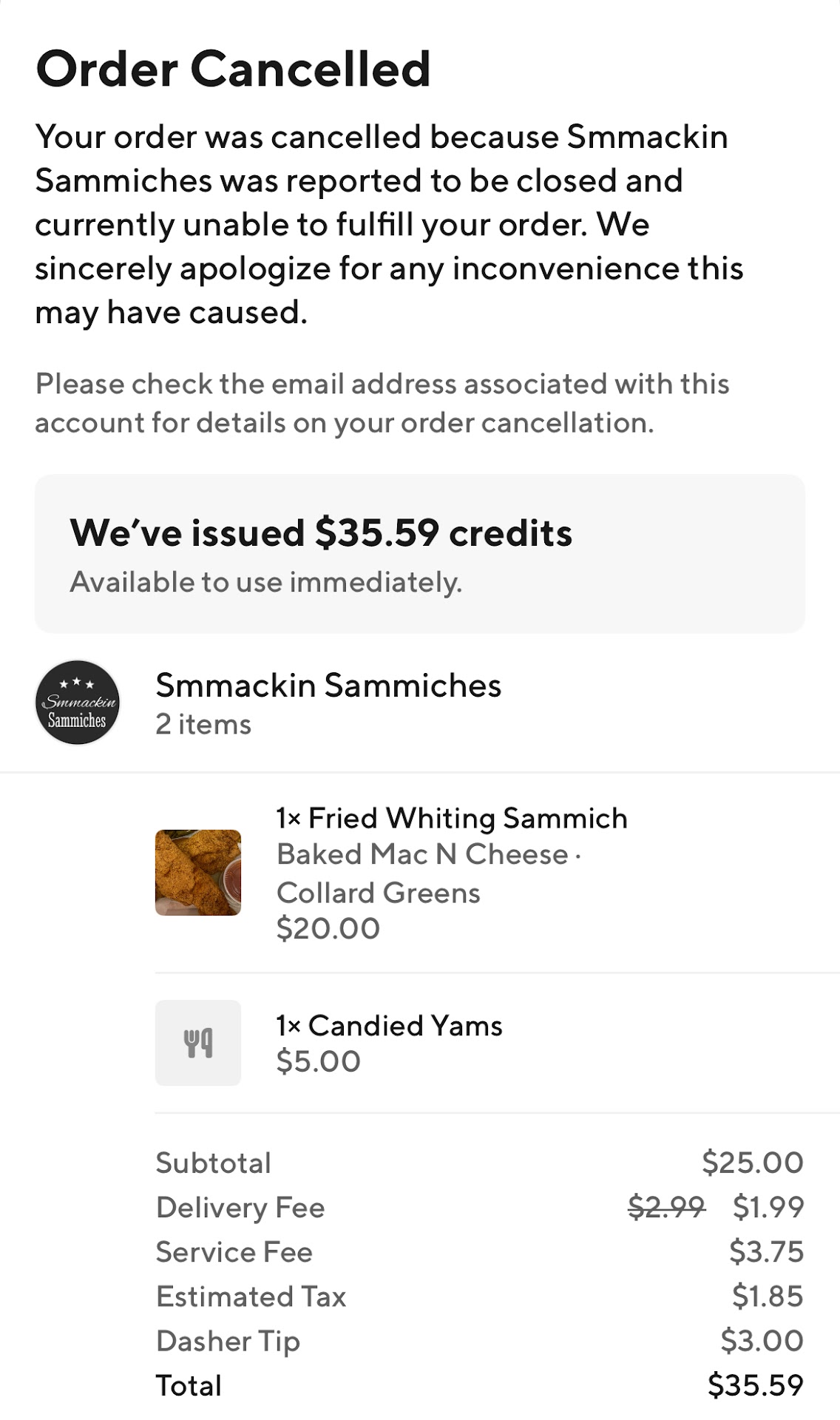Viewport: 840px width, 1420px height.
Task: Open Smmackin Sammiches store name
Action: [x=328, y=685]
